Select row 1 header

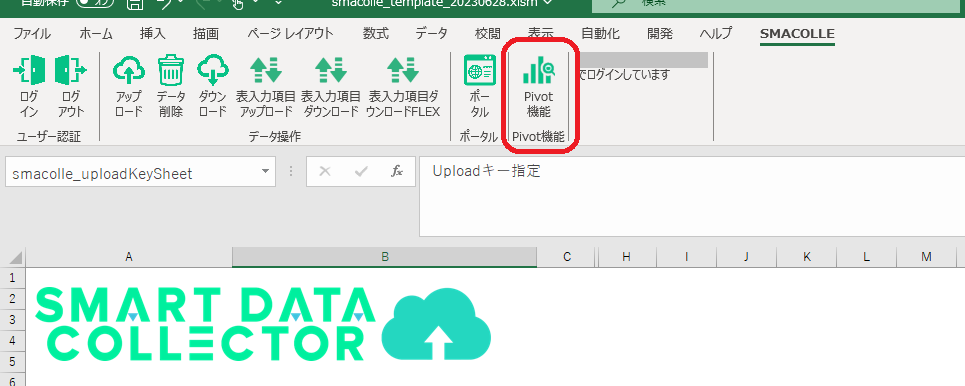coord(12,278)
